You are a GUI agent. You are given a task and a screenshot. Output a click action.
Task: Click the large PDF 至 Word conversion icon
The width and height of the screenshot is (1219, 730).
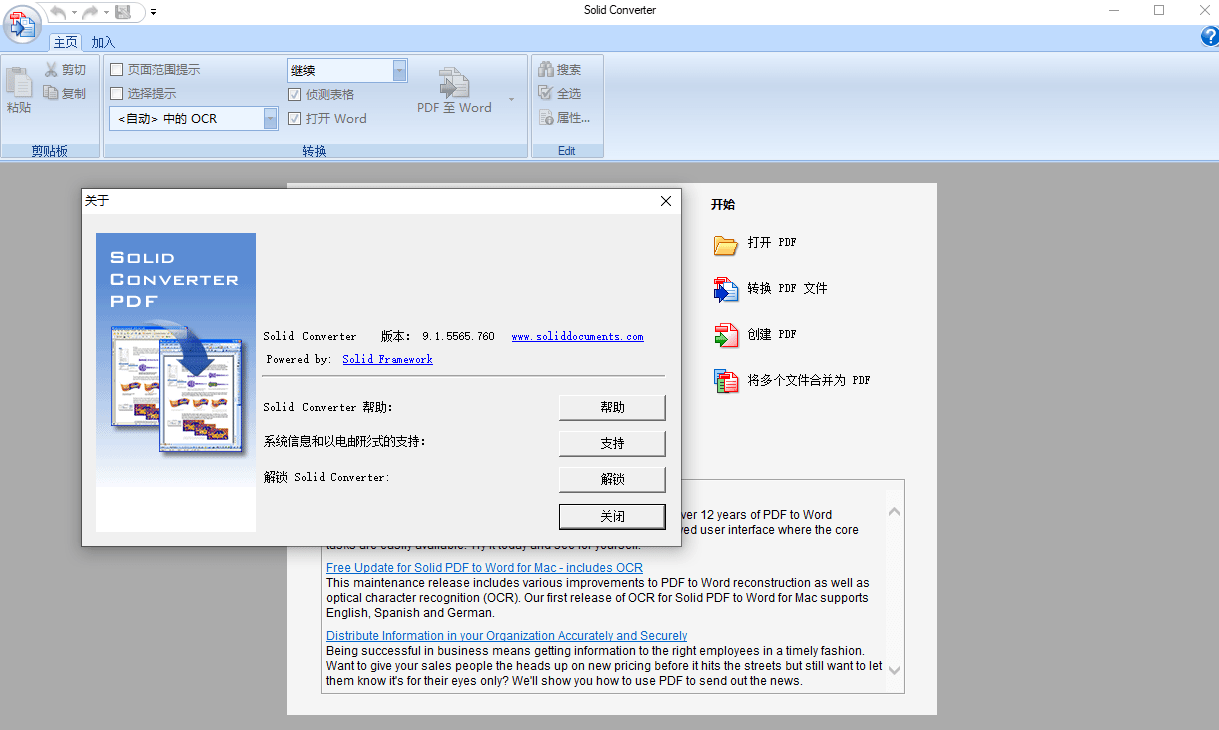[453, 84]
